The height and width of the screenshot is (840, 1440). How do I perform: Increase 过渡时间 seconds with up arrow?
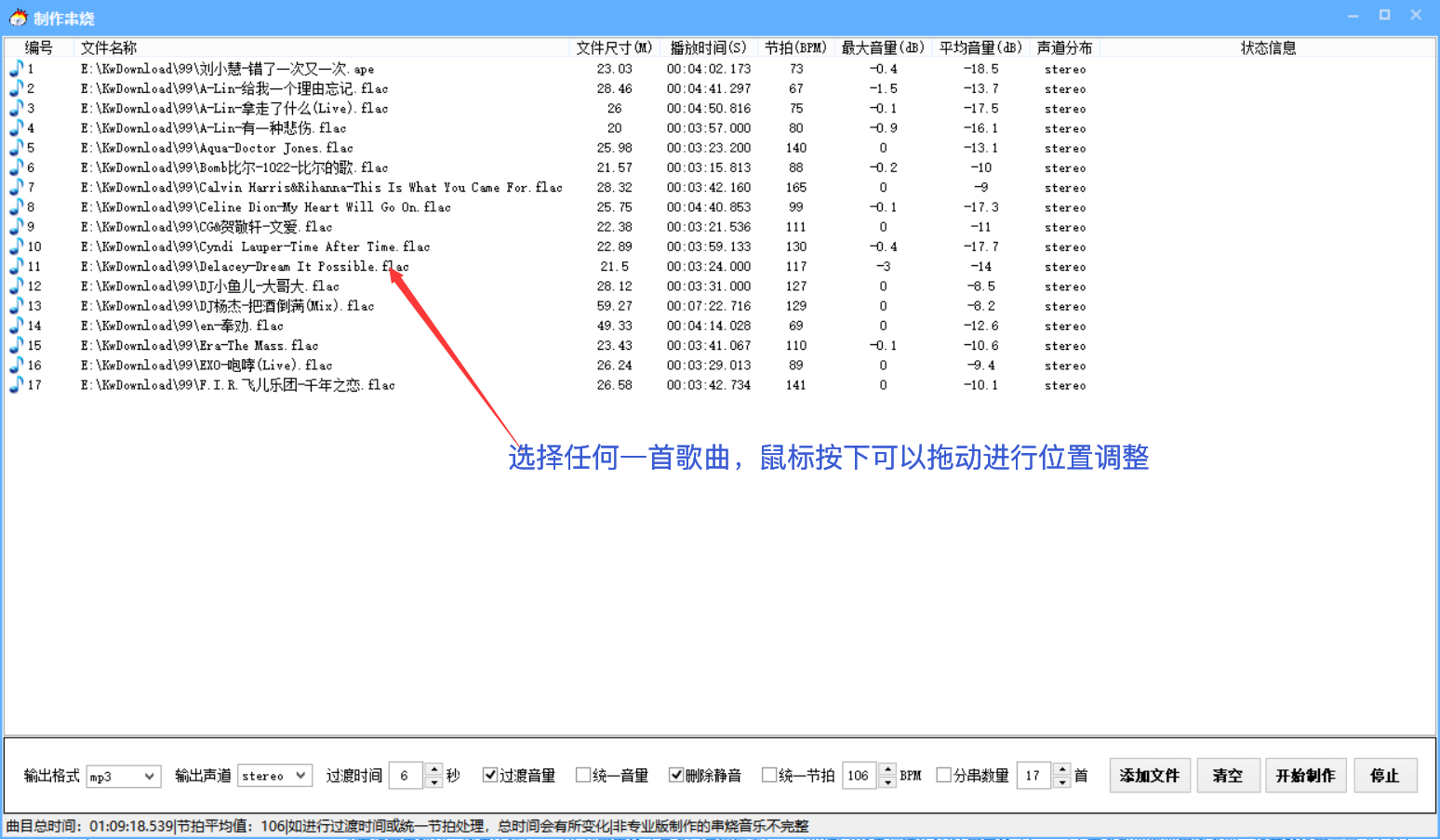(x=433, y=768)
